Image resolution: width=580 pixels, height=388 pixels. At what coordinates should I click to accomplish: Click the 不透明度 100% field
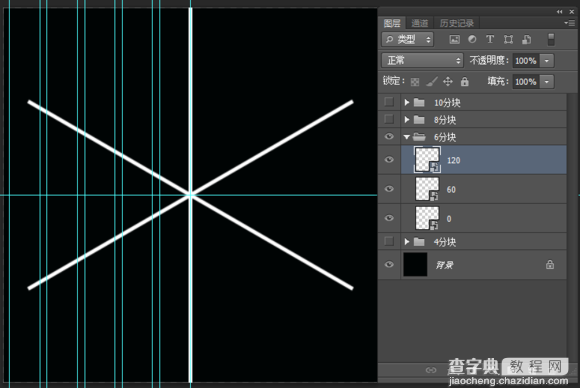(x=526, y=61)
